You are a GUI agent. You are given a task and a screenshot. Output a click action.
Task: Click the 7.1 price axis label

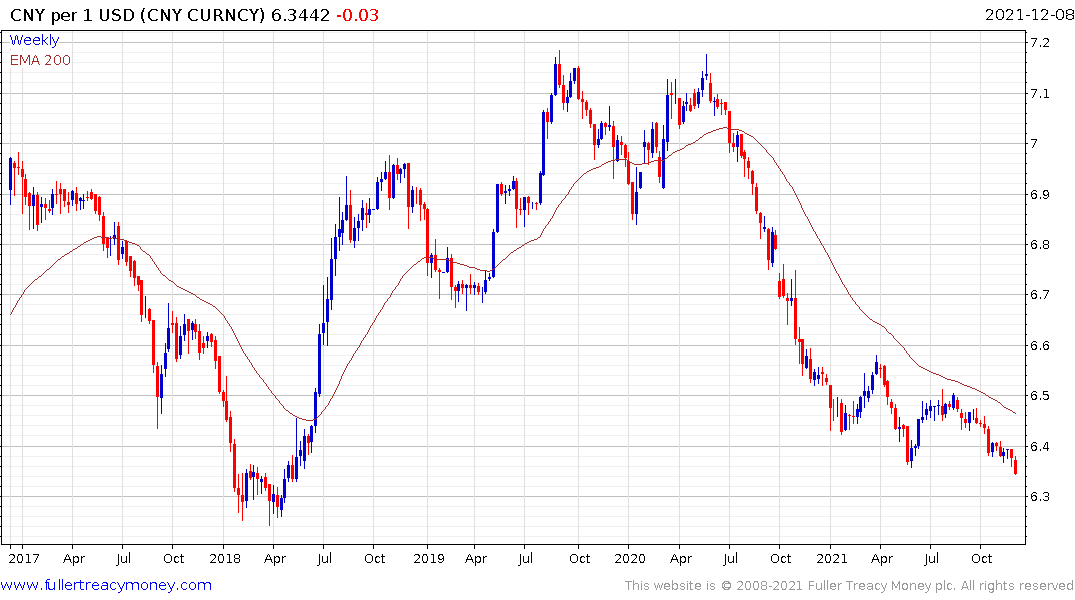tap(1039, 93)
